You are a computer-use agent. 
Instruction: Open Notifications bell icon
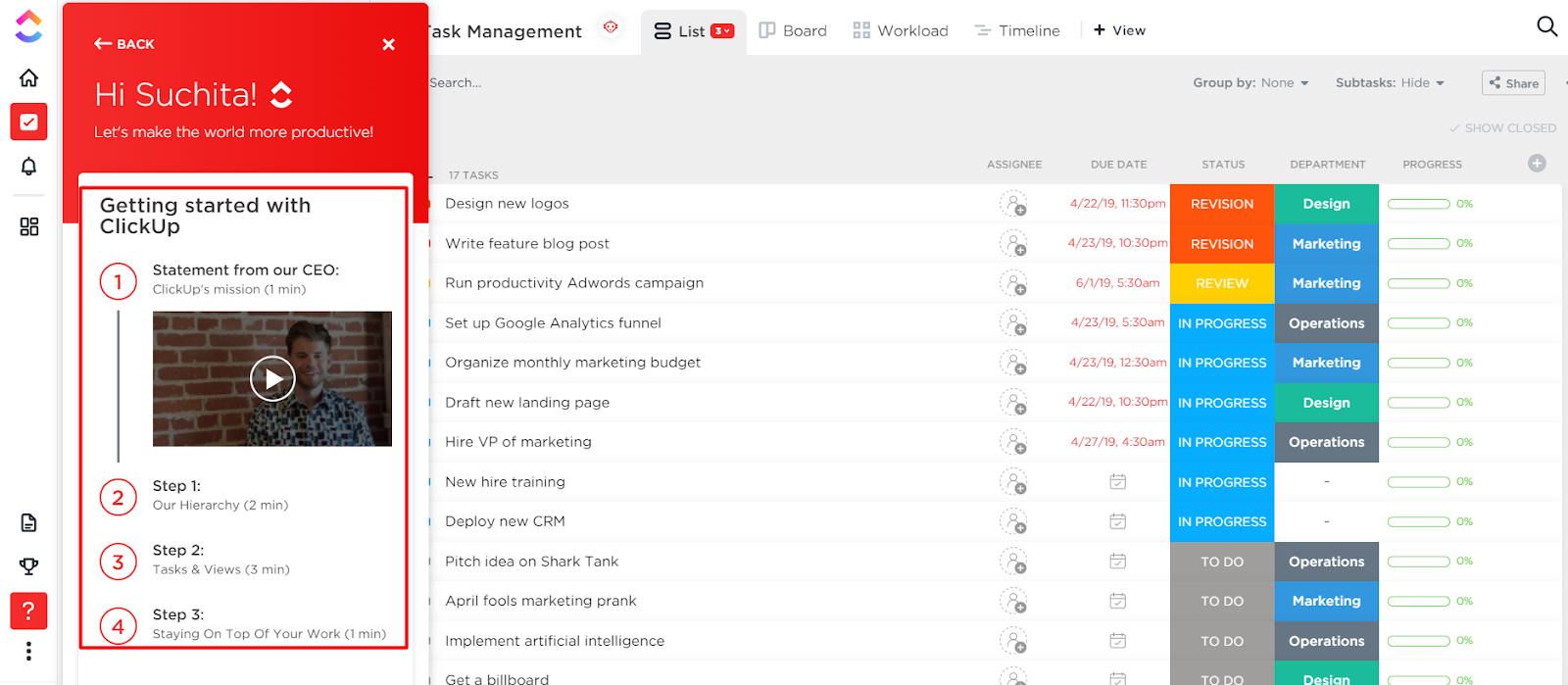pos(28,167)
